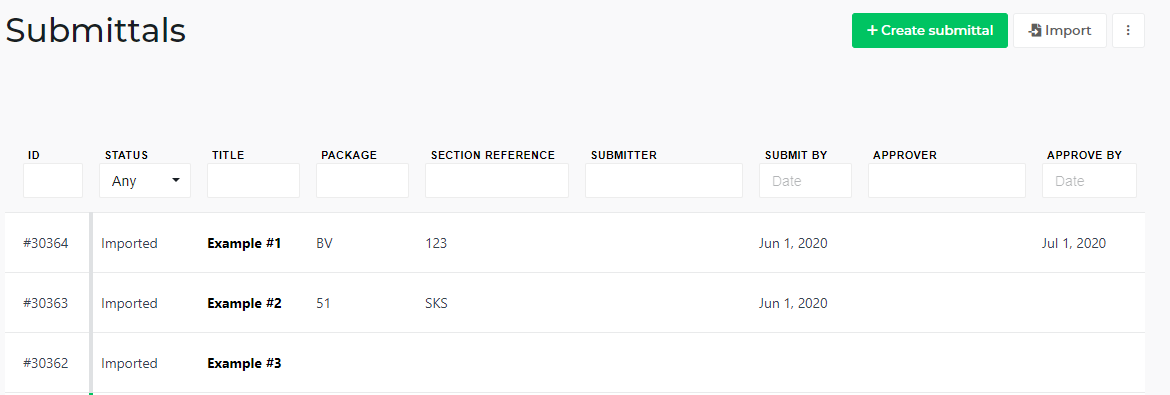
Task: Click the Create submittal button
Action: (x=930, y=31)
